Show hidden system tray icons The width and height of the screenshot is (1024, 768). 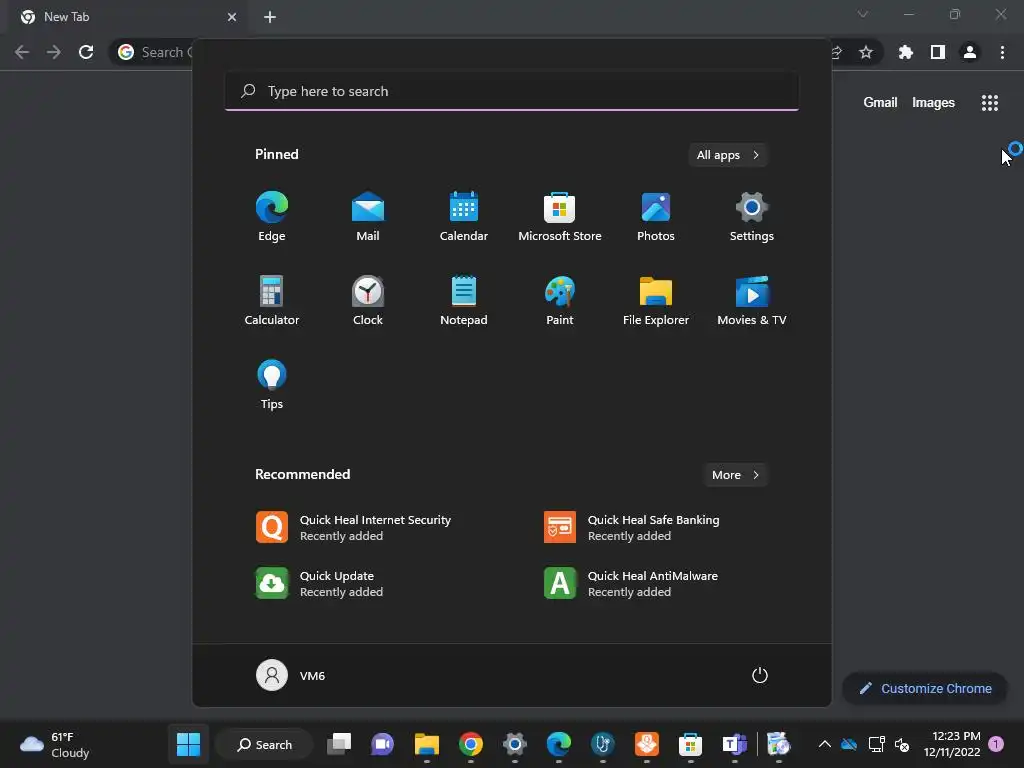[x=825, y=744]
